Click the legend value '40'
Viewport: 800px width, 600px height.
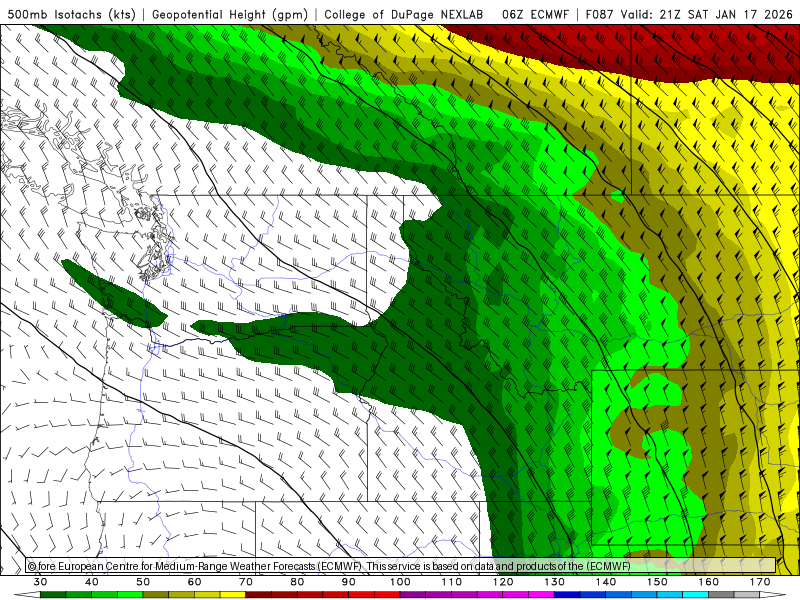tap(92, 582)
